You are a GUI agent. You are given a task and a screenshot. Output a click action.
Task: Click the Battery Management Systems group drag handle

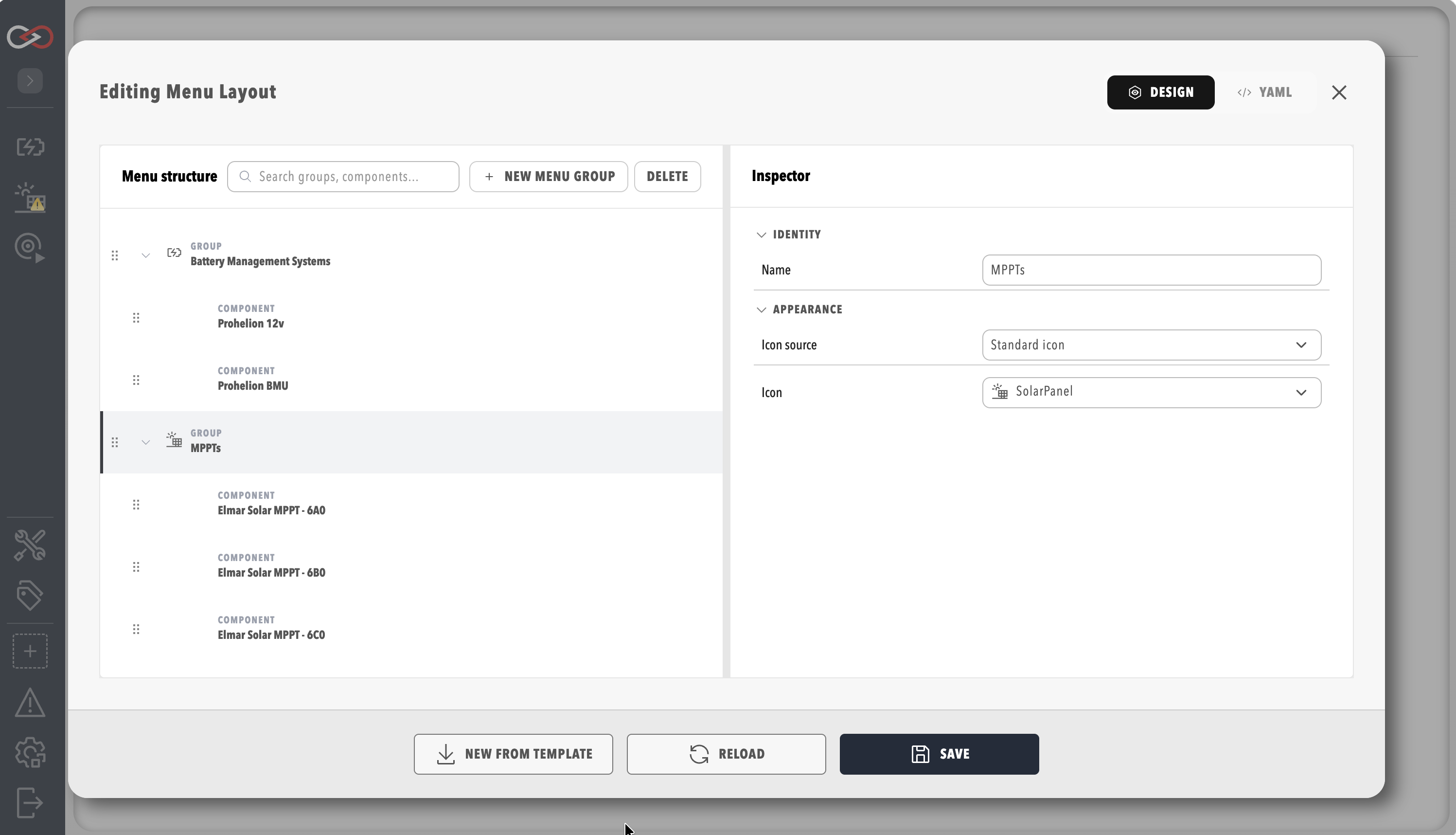point(115,255)
